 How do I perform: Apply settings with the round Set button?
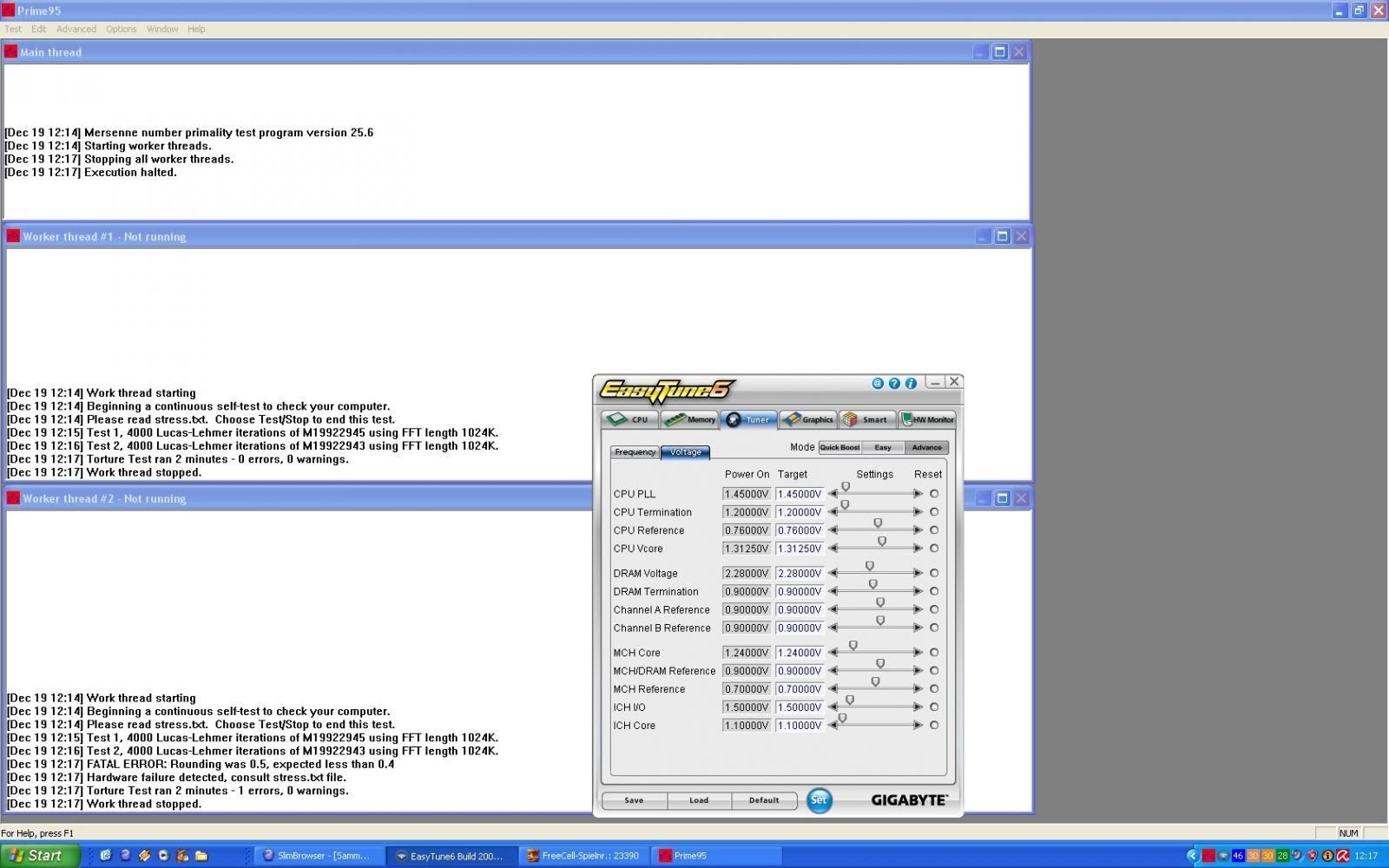(x=819, y=800)
